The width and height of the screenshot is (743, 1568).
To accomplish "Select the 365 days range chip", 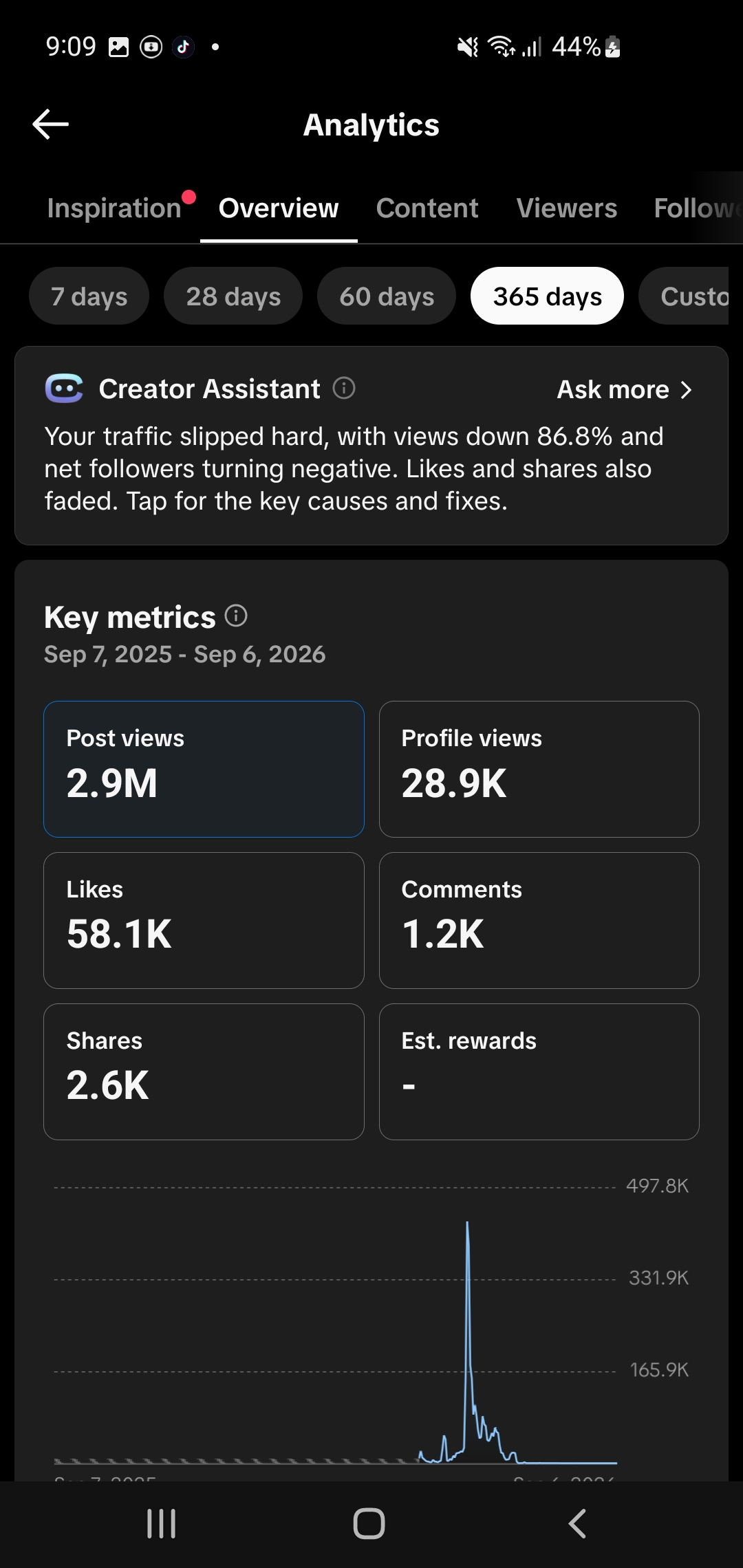I will pyautogui.click(x=547, y=296).
